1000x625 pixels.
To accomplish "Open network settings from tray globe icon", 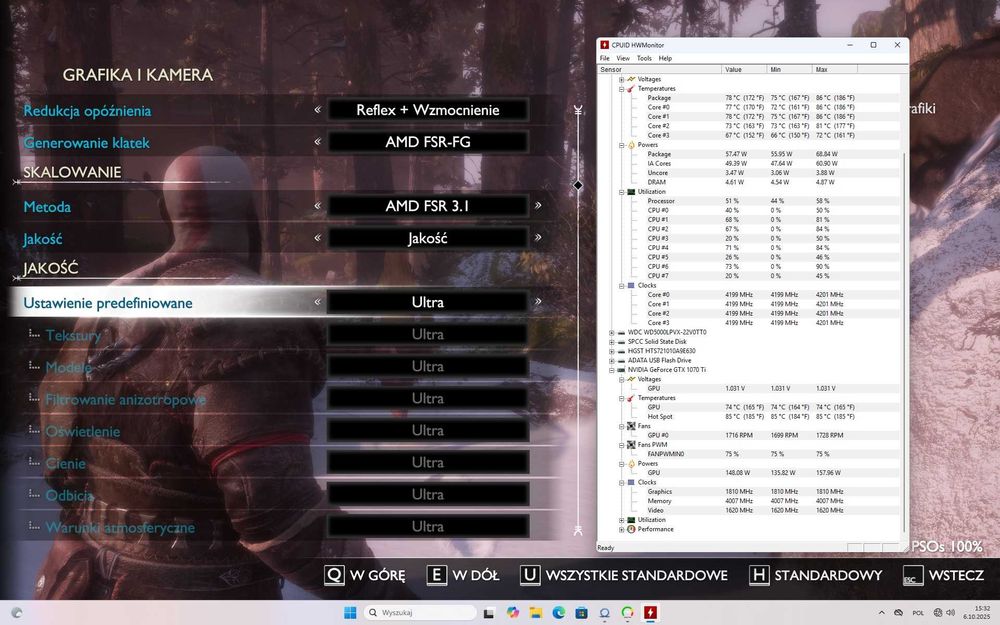I will click(938, 612).
